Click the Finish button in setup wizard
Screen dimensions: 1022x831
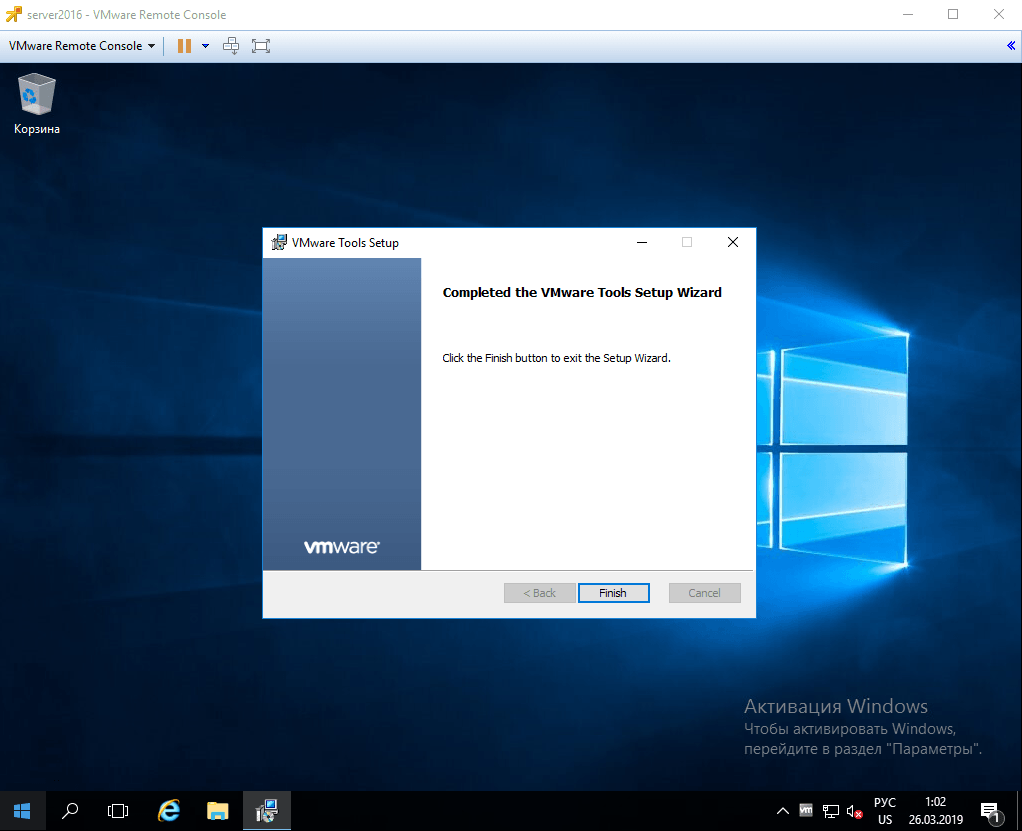(x=613, y=592)
